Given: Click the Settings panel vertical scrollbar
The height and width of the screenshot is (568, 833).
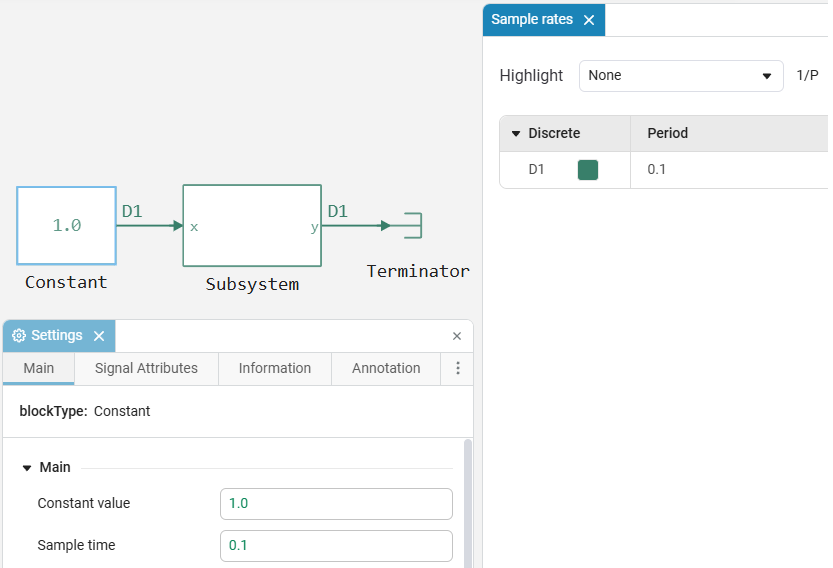Looking at the screenshot, I should [466, 500].
